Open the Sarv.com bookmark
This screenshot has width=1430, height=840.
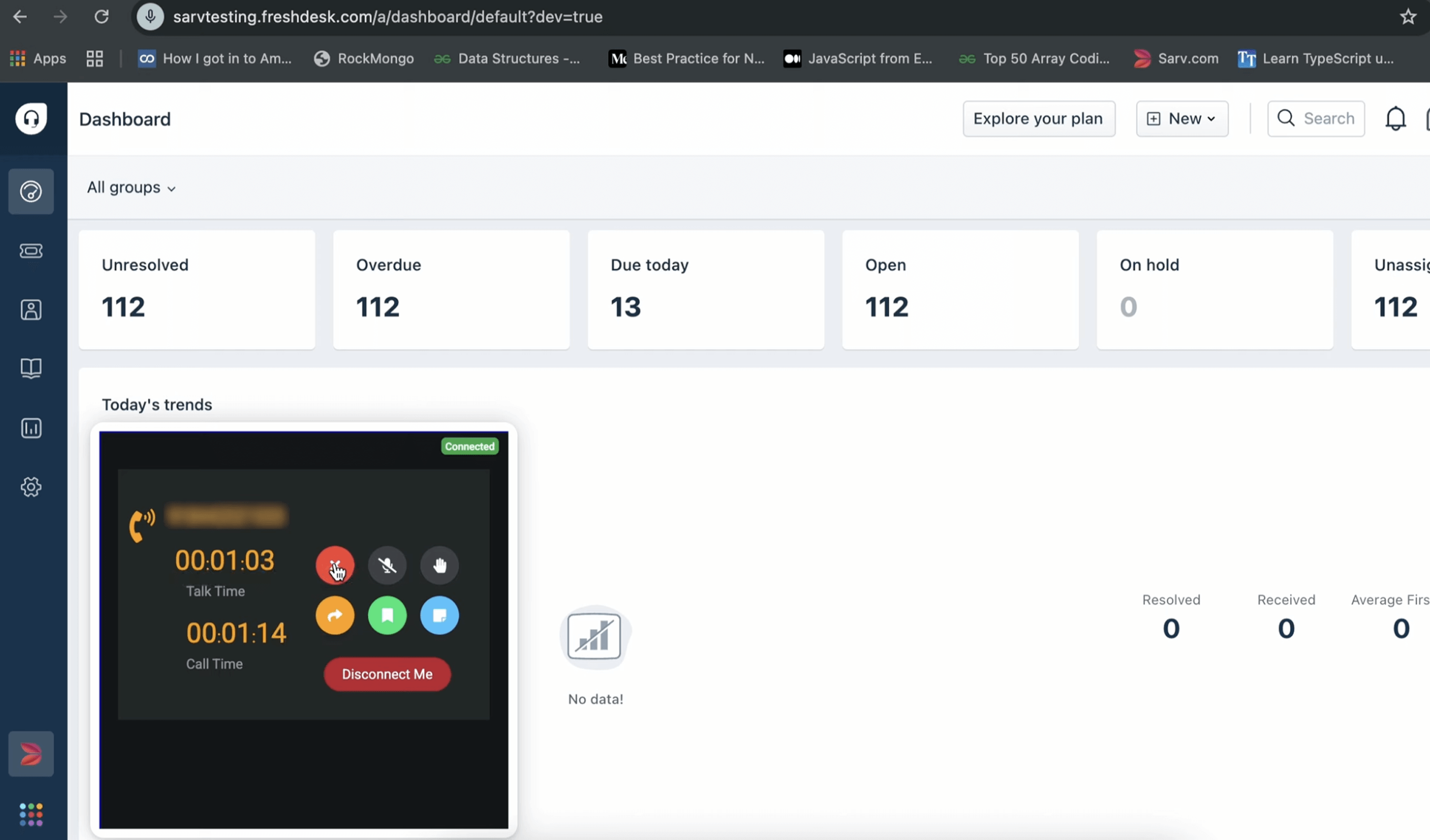1176,58
